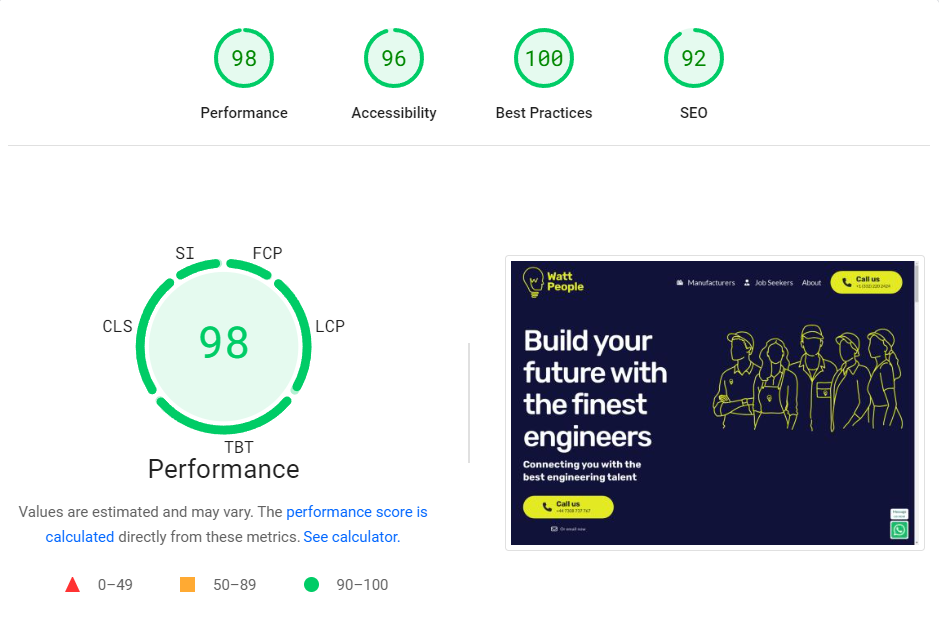939x617 pixels.
Task: Open the "See calculator" link
Action: pos(350,537)
